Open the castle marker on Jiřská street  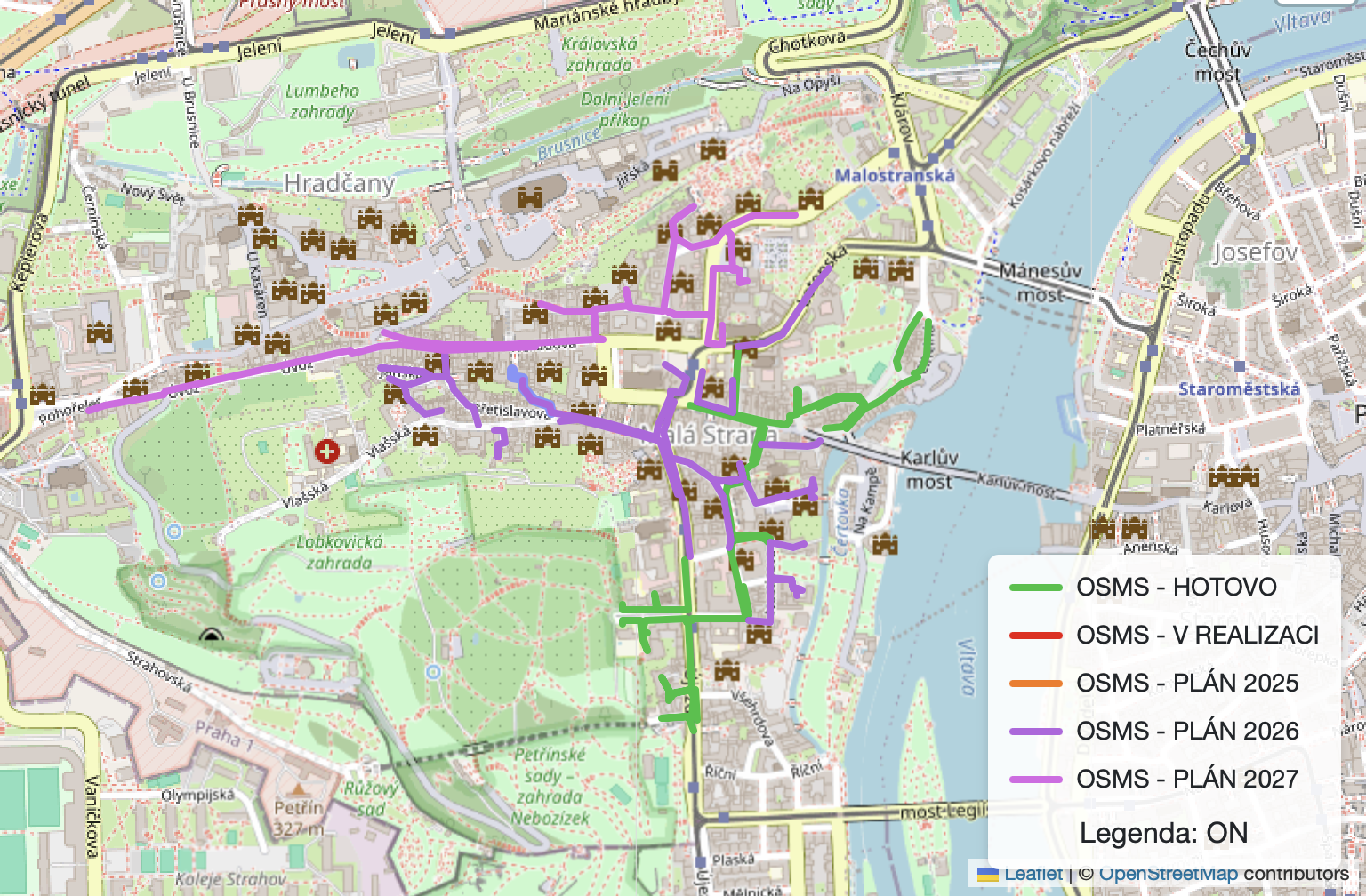pos(664,170)
